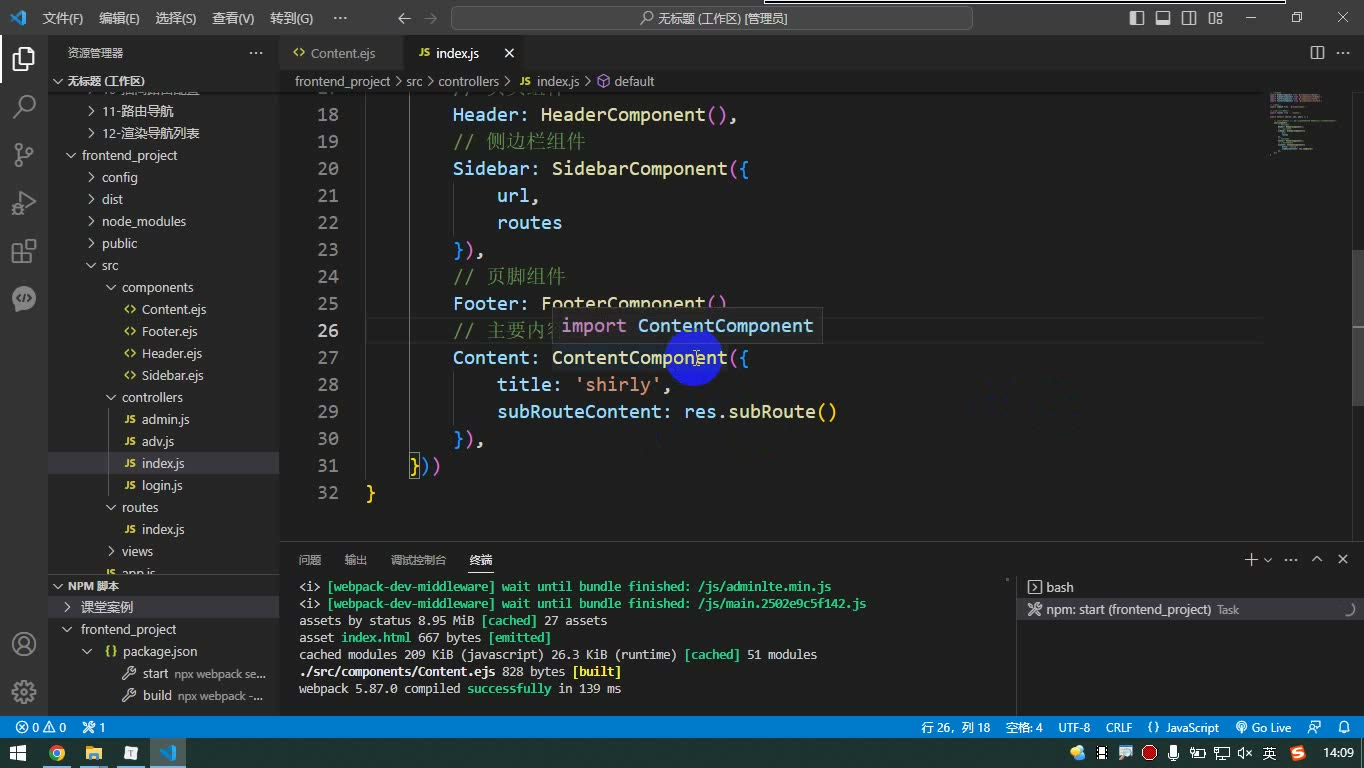
Task: Click the UTF-8 encoding indicator
Action: click(x=1074, y=728)
